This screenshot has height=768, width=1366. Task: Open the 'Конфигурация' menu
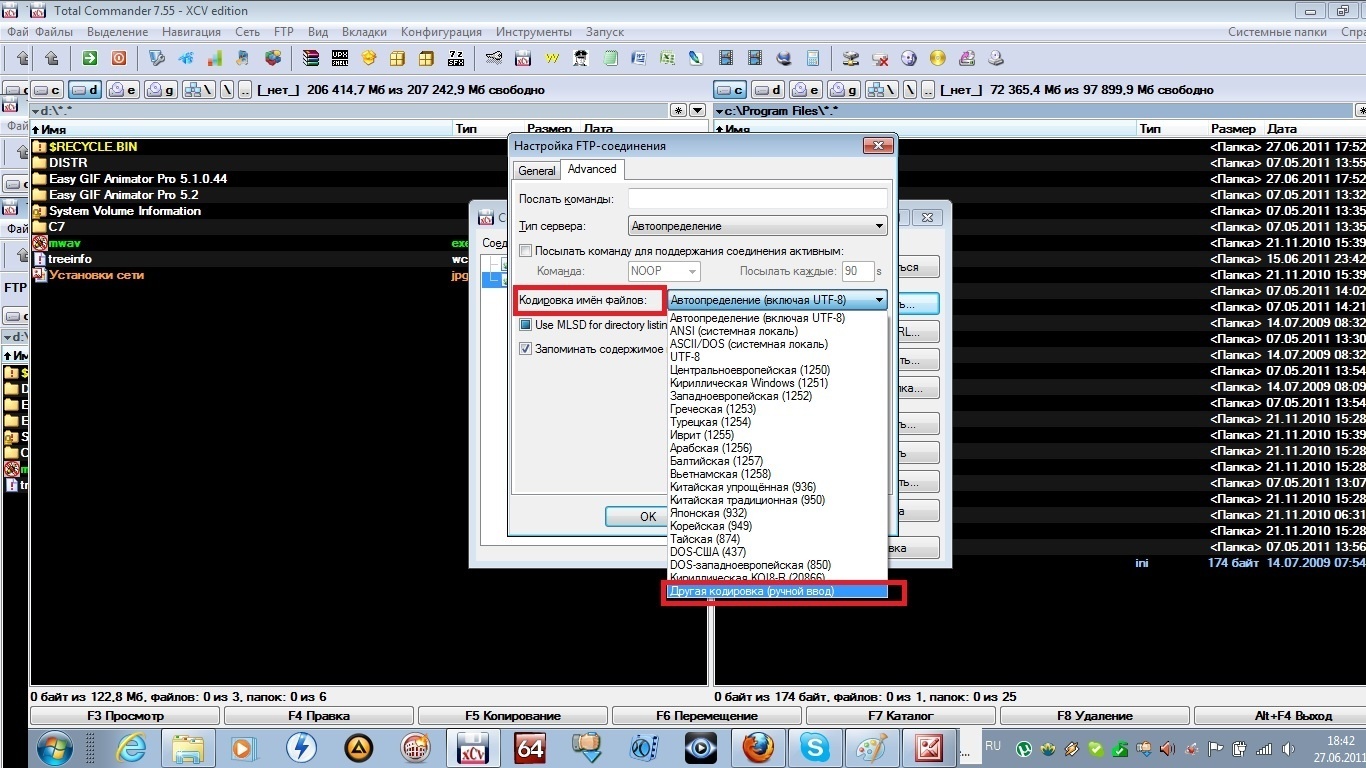click(x=441, y=32)
